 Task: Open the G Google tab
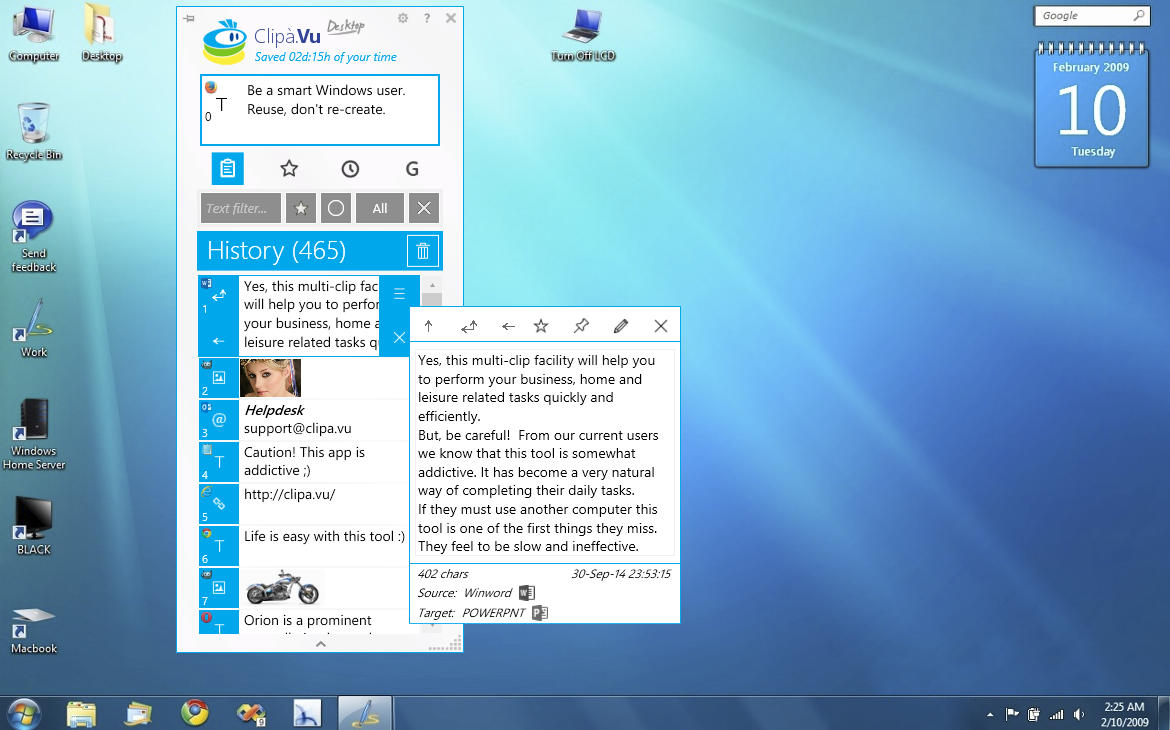pyautogui.click(x=412, y=169)
